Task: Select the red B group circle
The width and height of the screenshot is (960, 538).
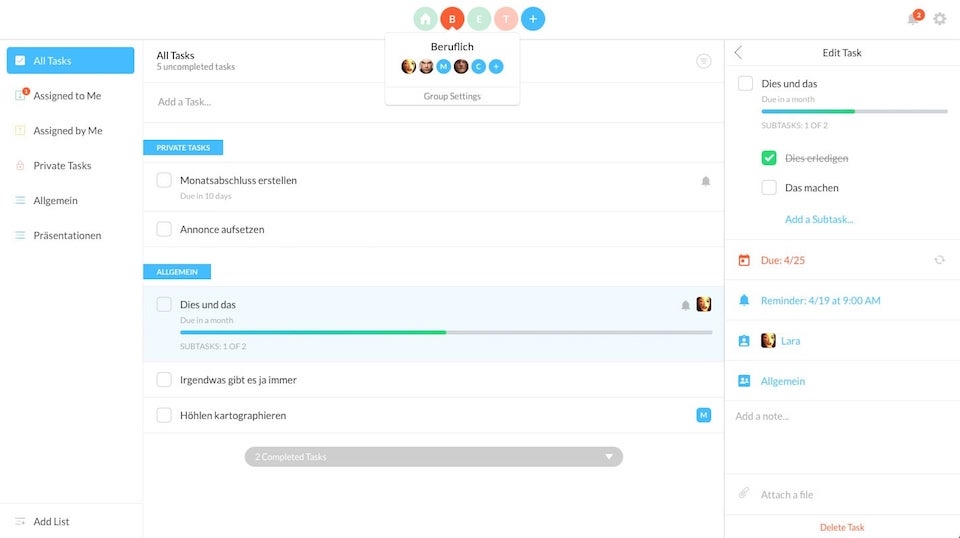Action: click(x=452, y=19)
